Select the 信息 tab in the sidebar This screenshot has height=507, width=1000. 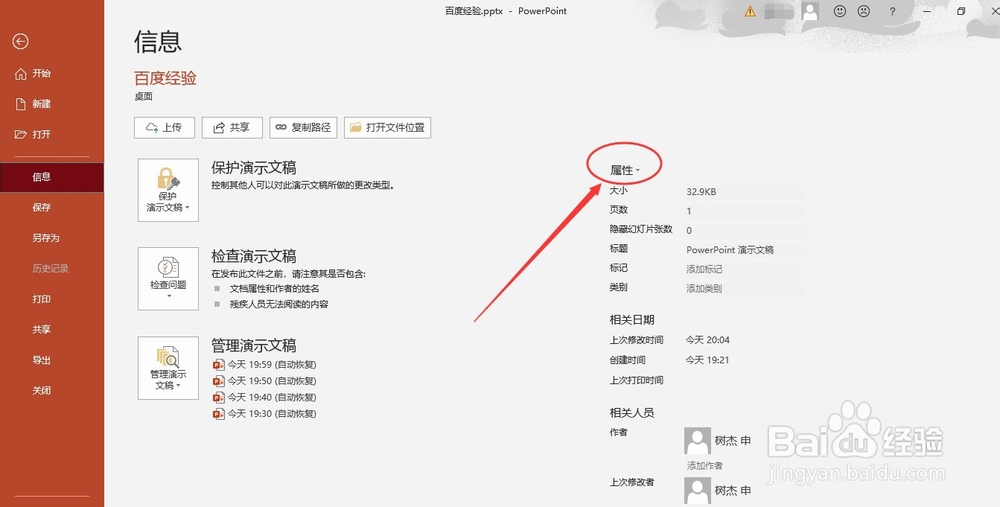(x=52, y=177)
